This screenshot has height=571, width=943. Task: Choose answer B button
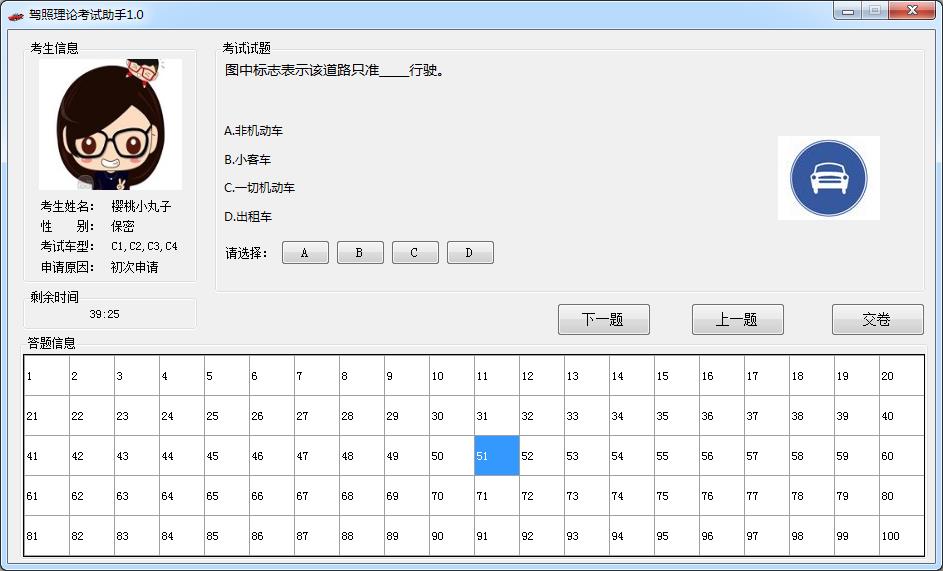click(360, 253)
